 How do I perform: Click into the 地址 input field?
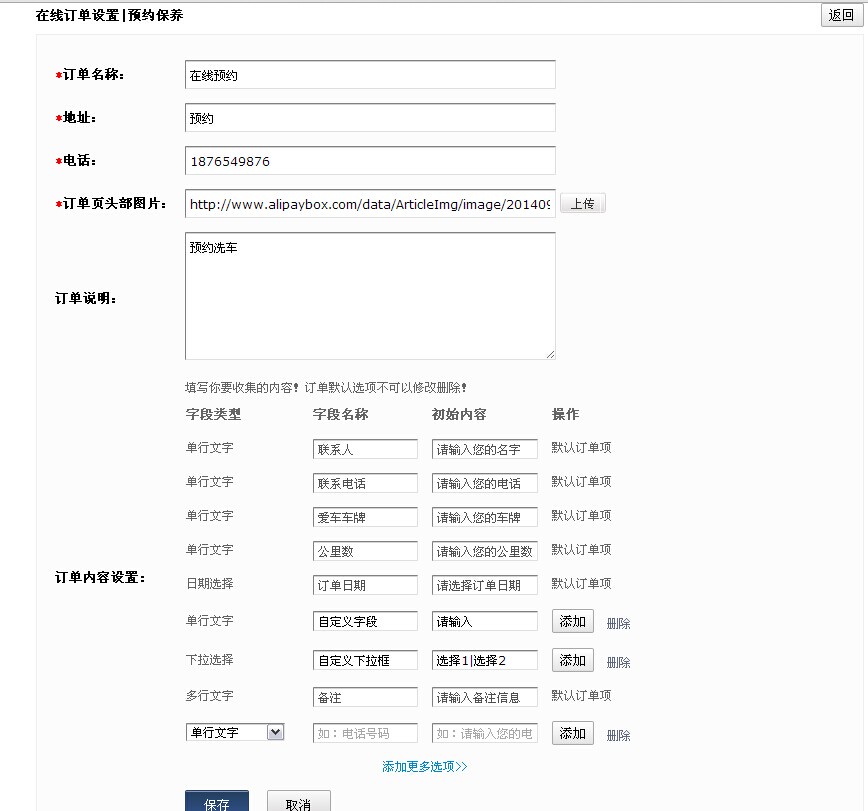tap(370, 118)
